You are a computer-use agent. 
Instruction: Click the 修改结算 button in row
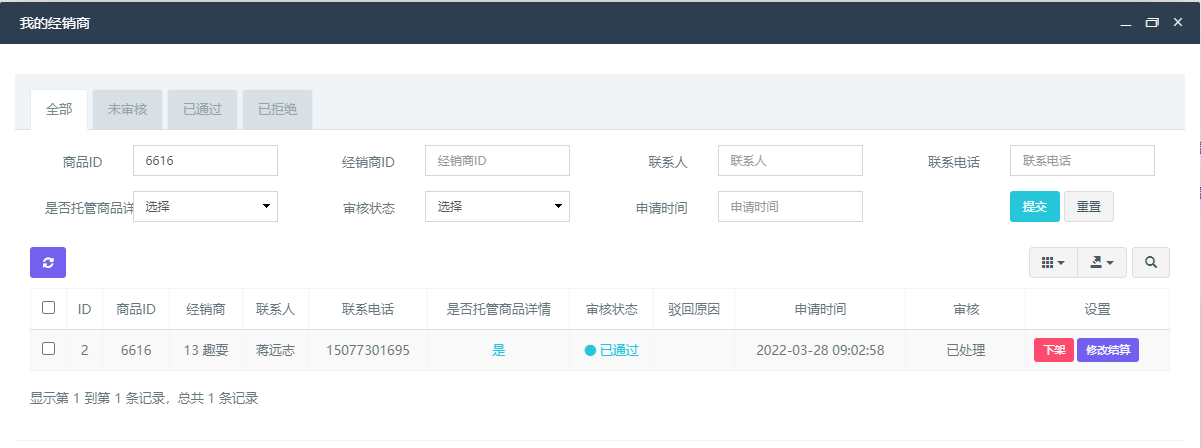point(1108,350)
